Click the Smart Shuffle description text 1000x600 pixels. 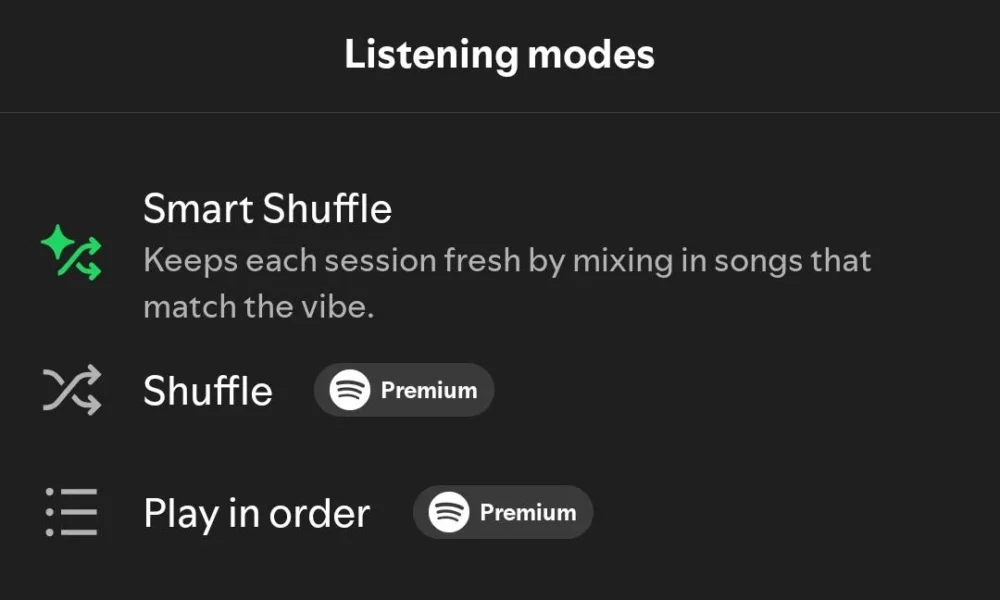coord(508,283)
